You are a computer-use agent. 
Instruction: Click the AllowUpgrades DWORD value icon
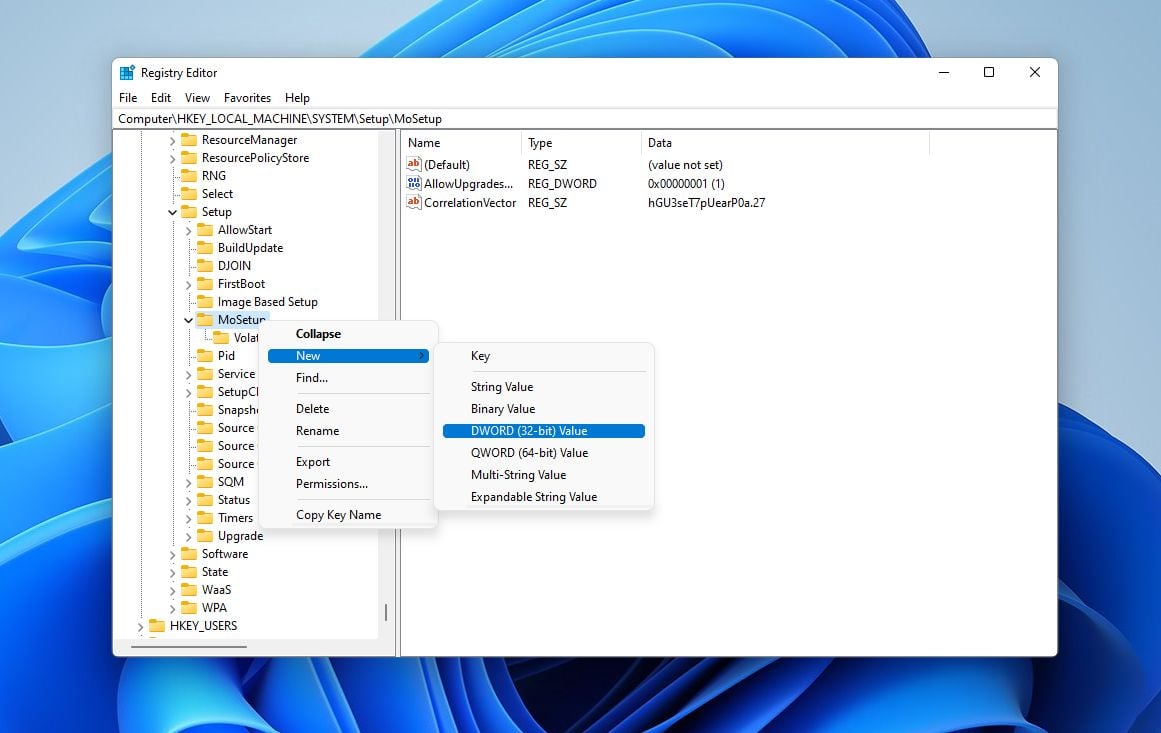coord(415,184)
